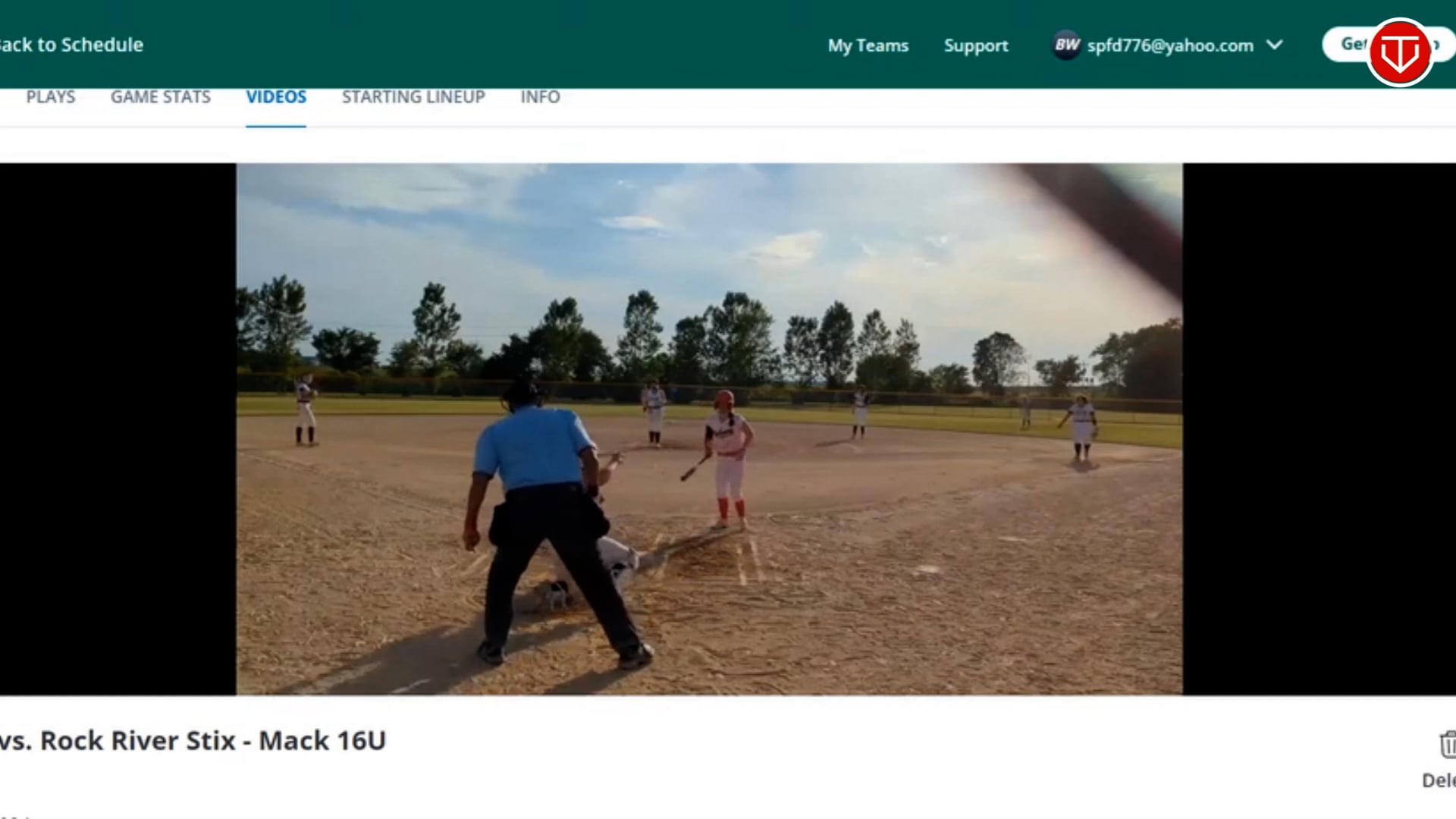Open My Teams in the header
This screenshot has width=1456, height=819.
(x=868, y=45)
